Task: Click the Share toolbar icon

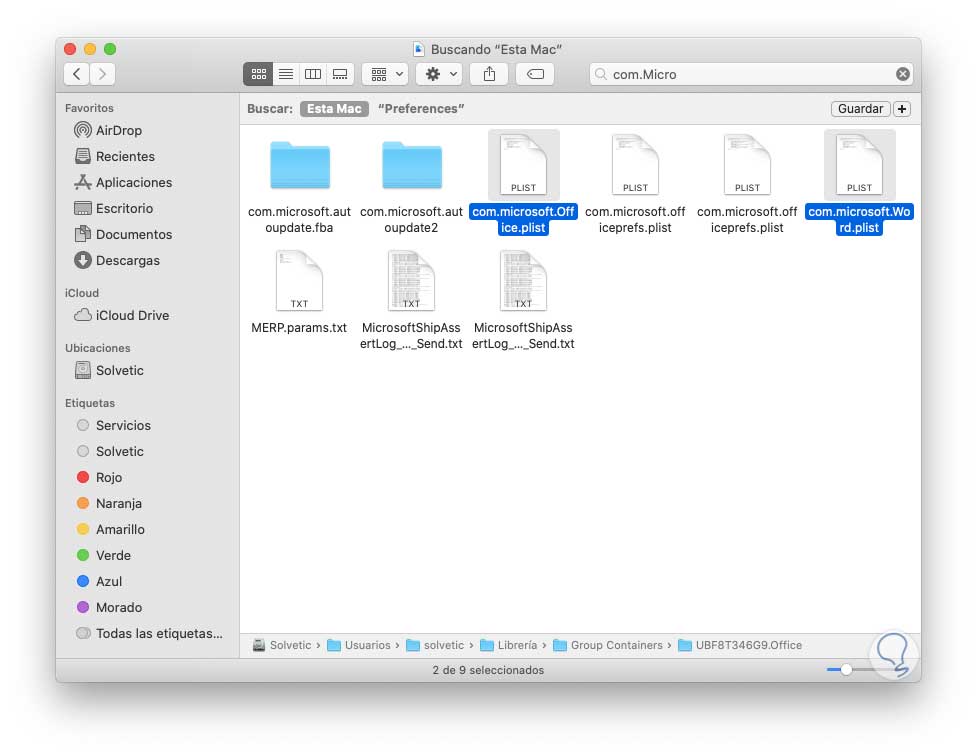Action: click(x=490, y=74)
